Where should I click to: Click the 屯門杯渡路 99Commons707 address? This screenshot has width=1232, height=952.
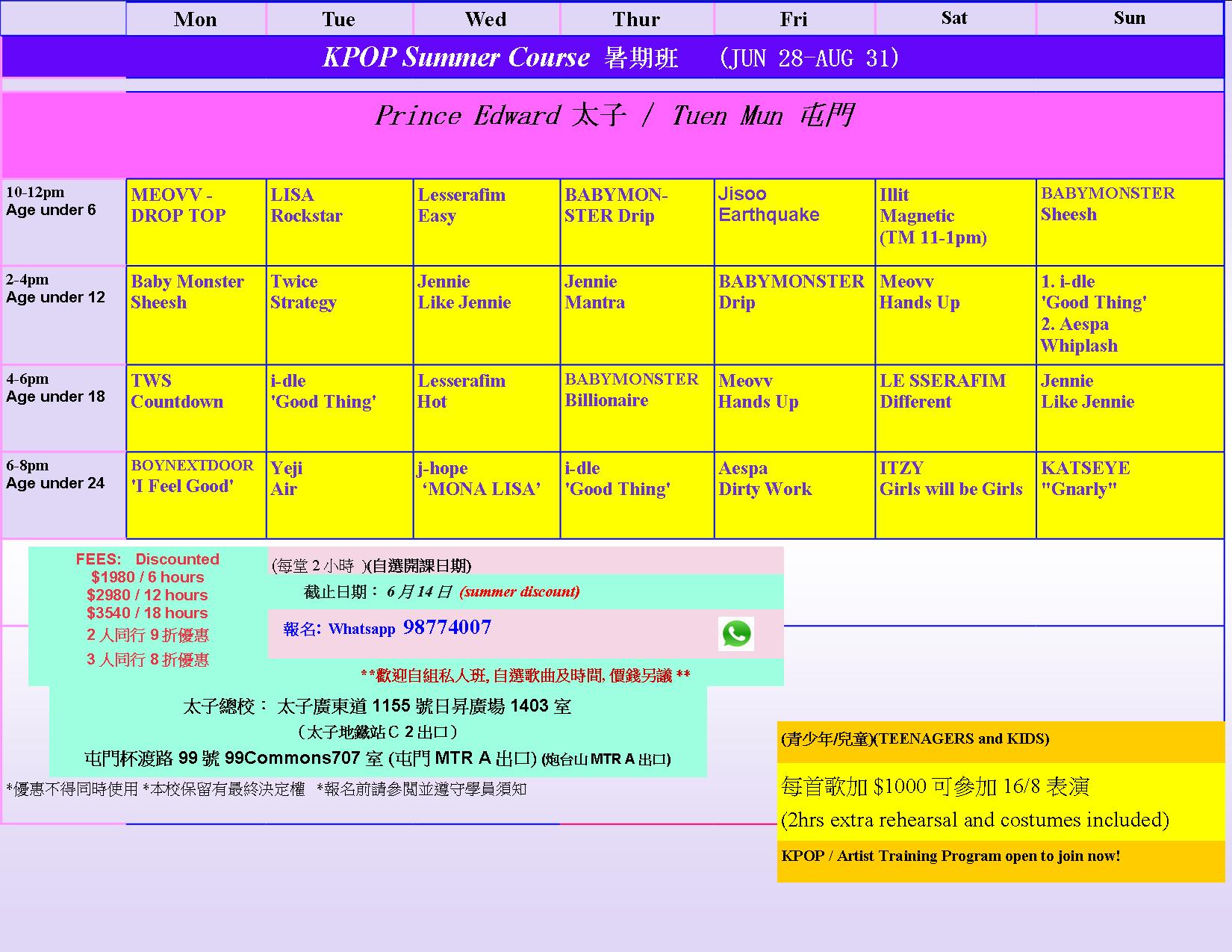click(377, 759)
